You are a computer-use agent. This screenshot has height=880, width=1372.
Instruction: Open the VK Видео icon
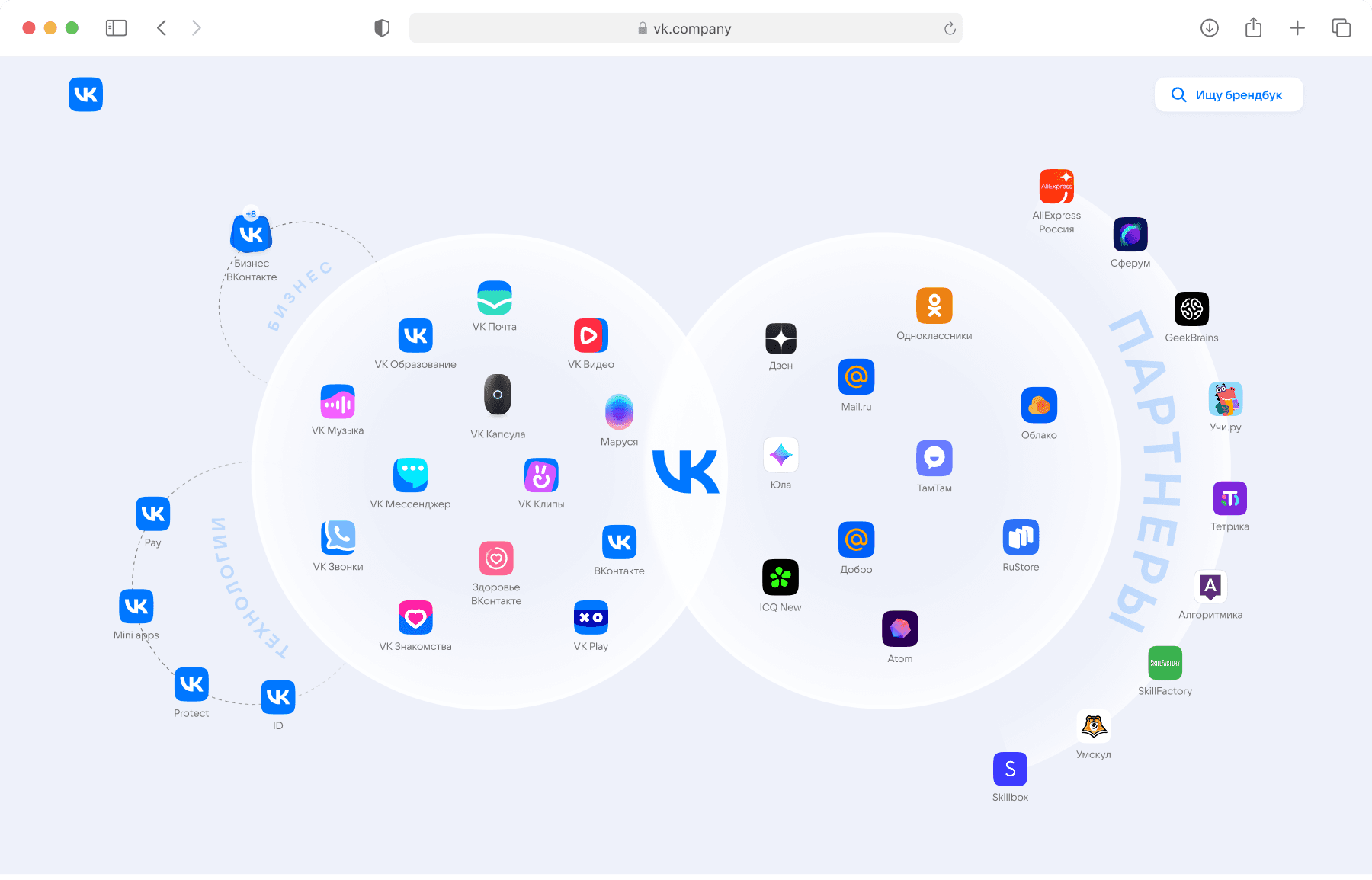tap(591, 335)
